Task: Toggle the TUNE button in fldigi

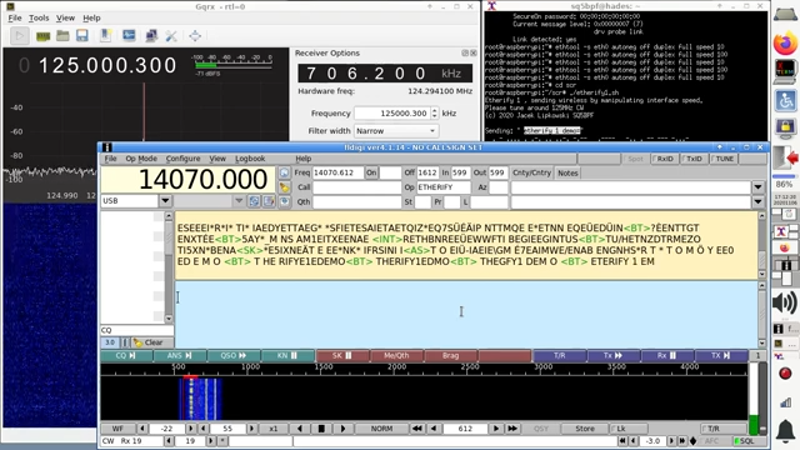Action: click(723, 159)
